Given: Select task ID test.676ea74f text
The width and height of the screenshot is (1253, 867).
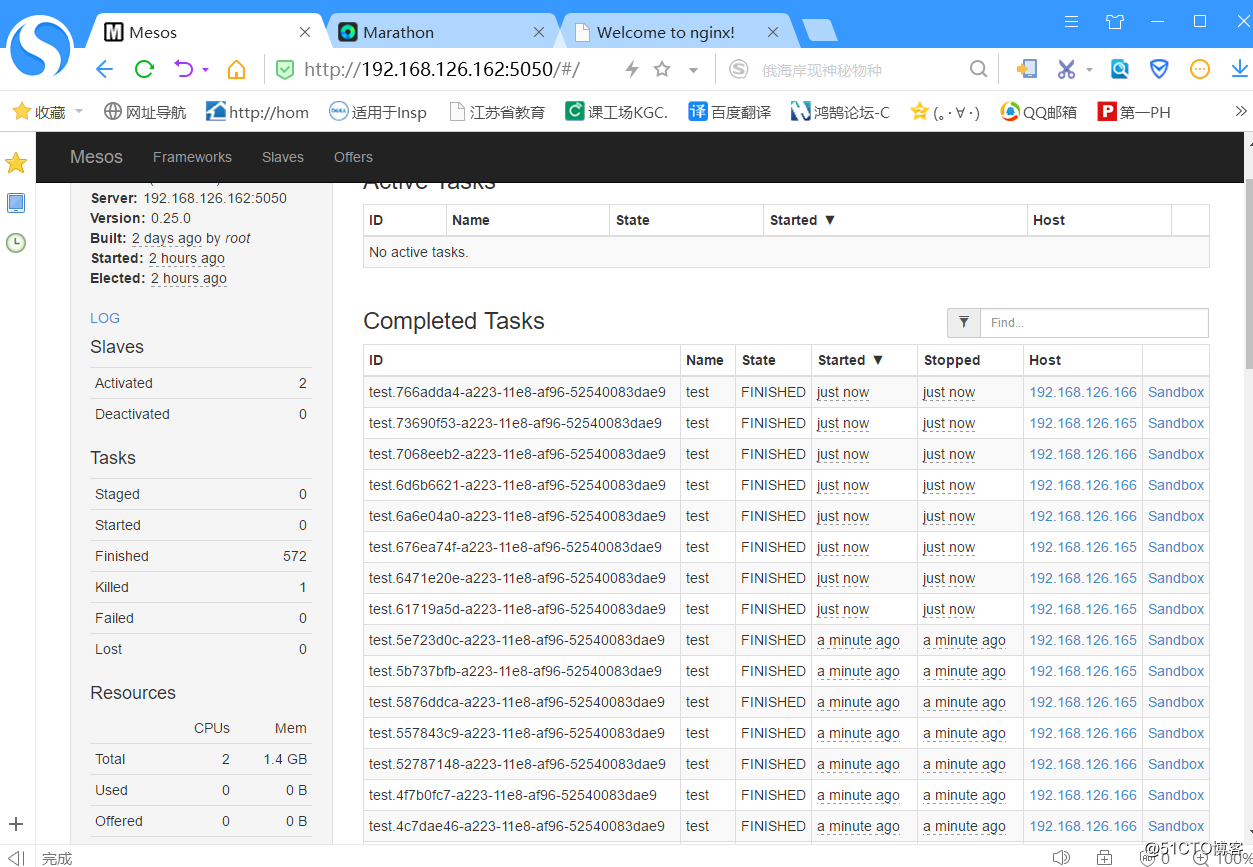Looking at the screenshot, I should (x=515, y=547).
